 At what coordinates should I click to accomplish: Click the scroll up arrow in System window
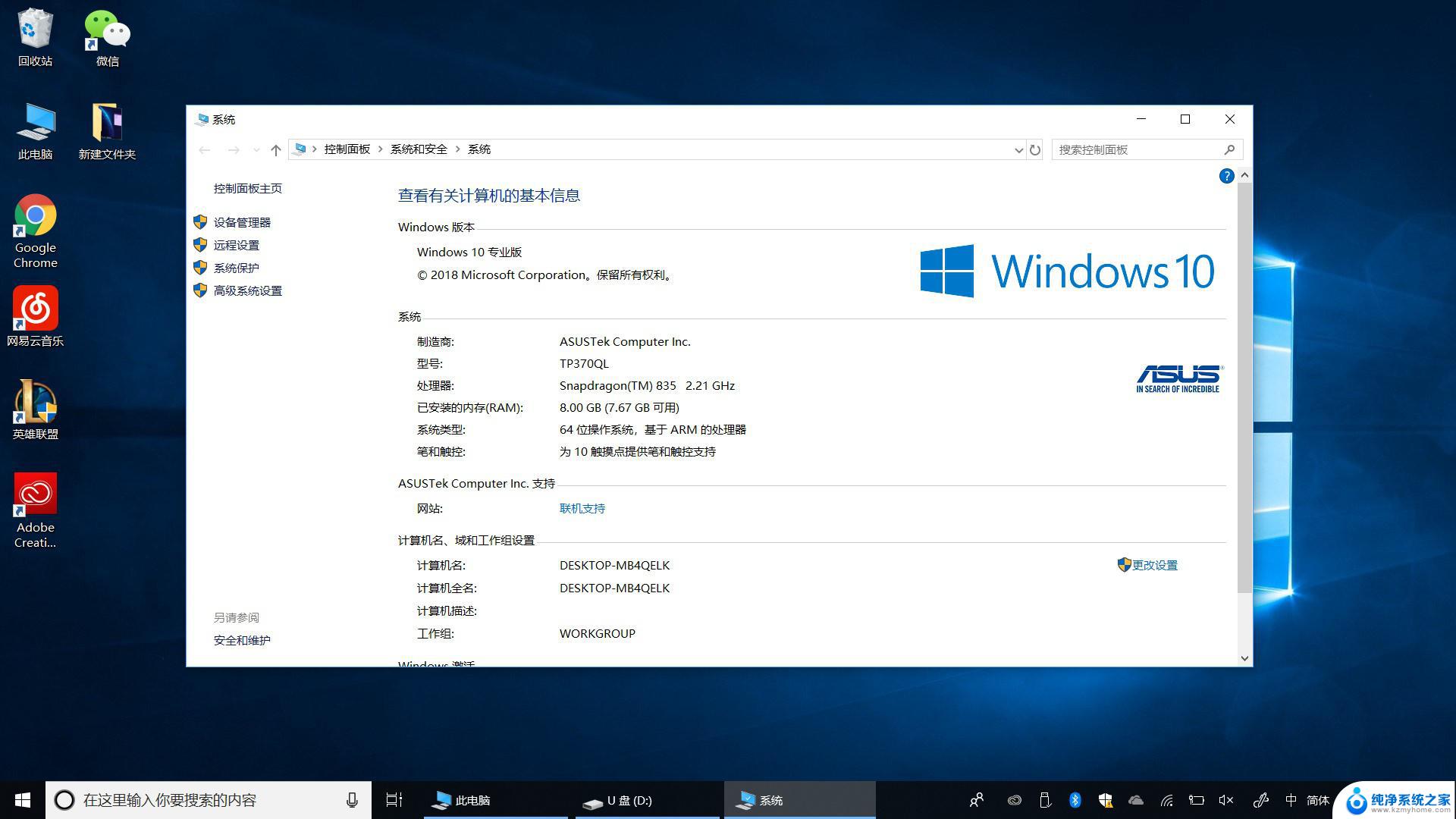click(x=1244, y=175)
